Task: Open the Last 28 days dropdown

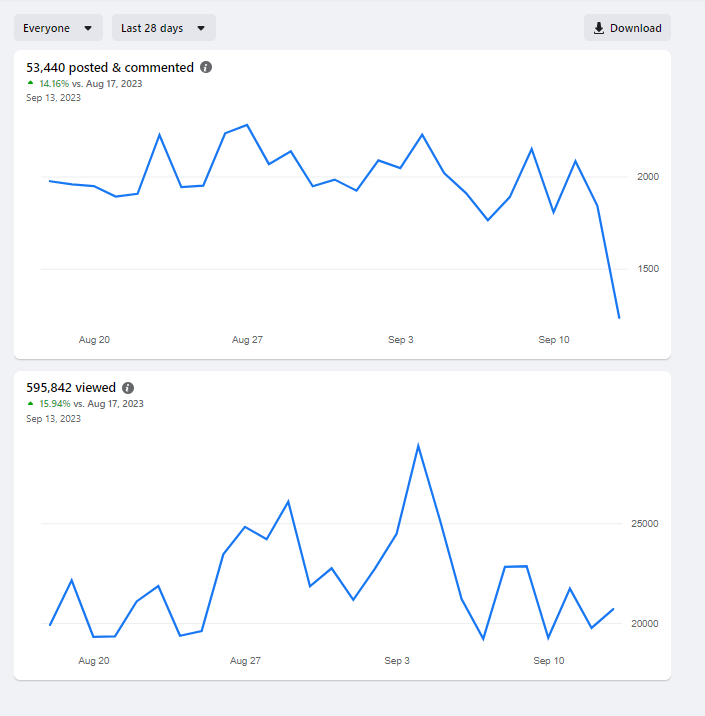Action: point(163,28)
